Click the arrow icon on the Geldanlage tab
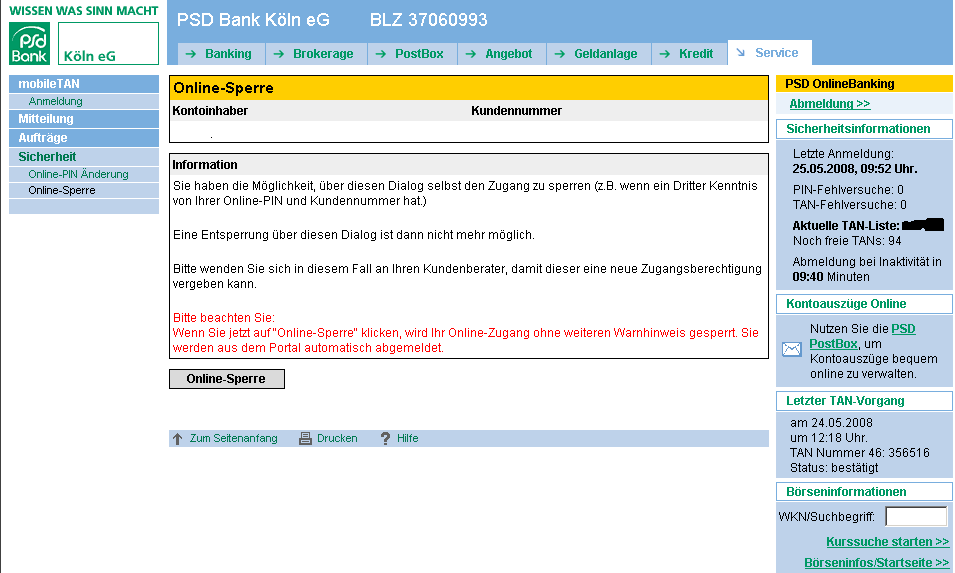Screen dimensions: 955x573 [560, 54]
